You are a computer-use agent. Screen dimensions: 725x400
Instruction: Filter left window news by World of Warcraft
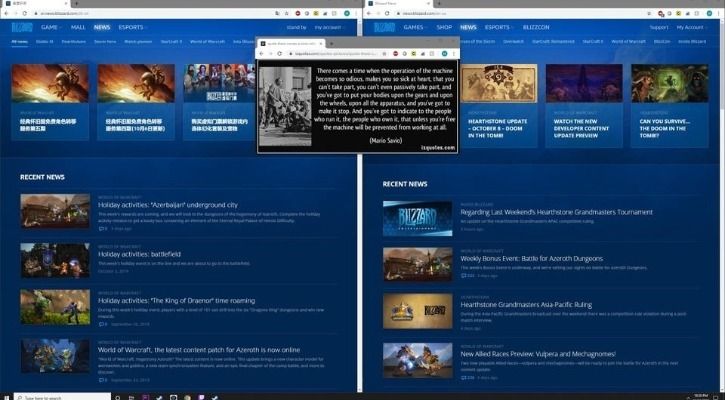click(x=207, y=42)
